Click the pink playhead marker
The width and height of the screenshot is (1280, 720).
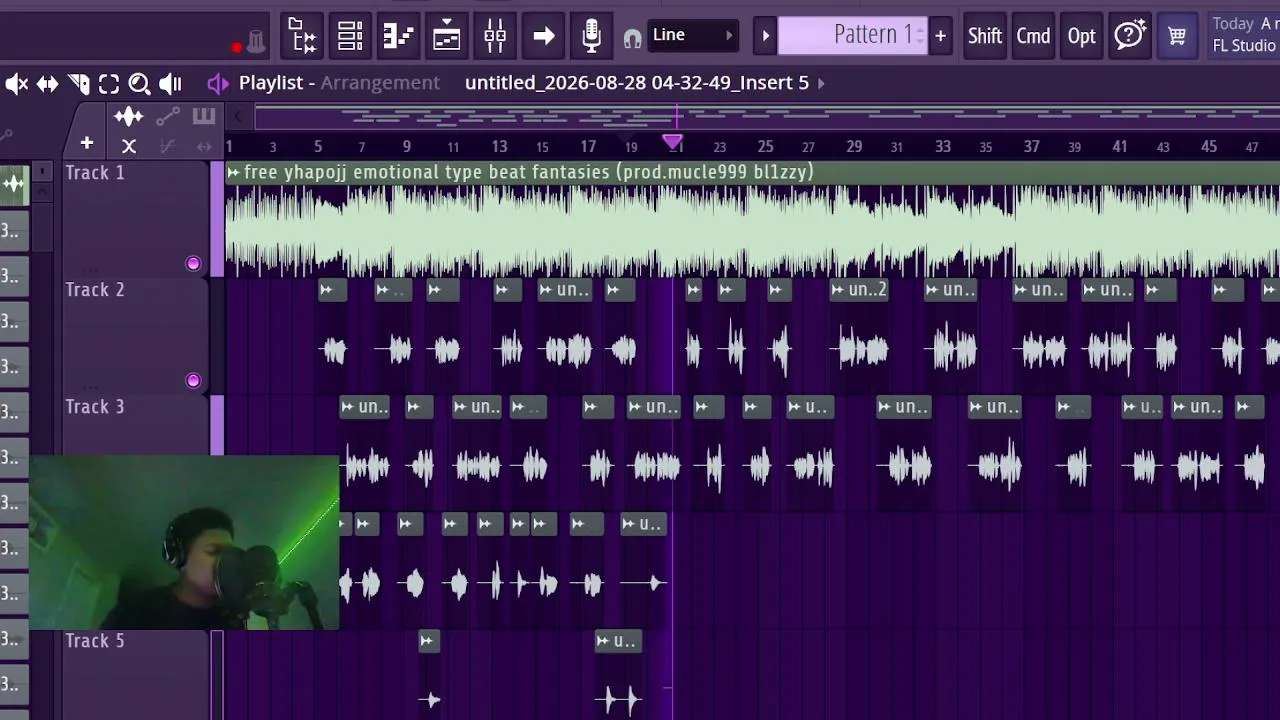click(x=673, y=143)
